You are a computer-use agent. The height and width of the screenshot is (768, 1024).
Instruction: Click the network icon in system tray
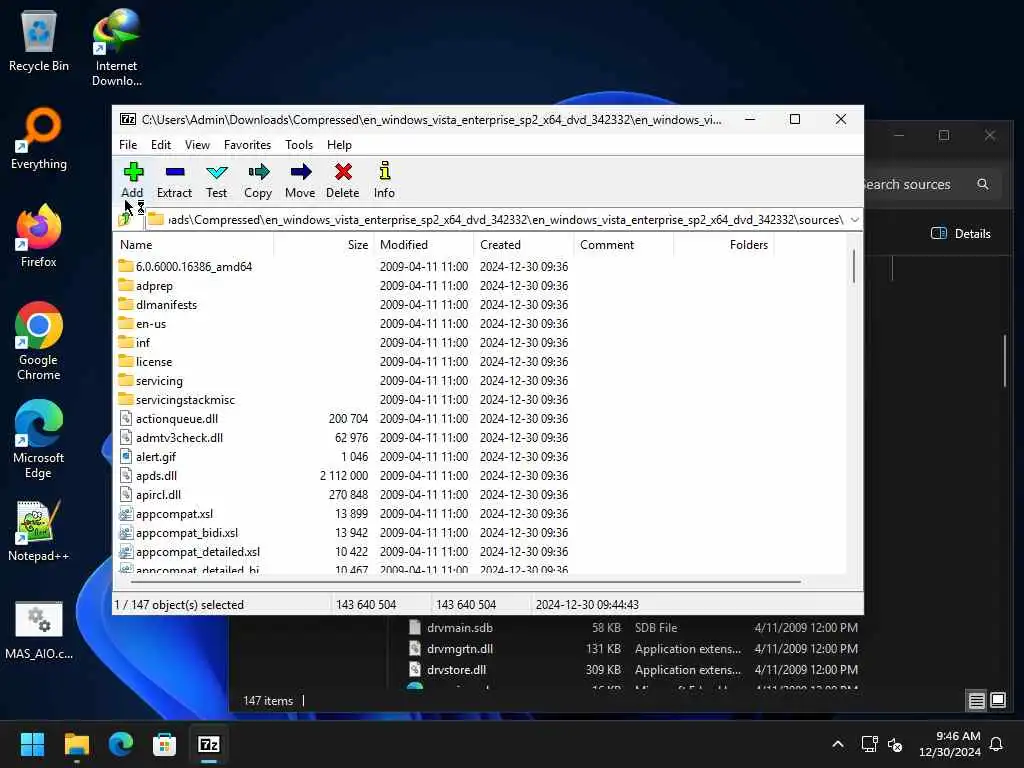pyautogui.click(x=869, y=744)
